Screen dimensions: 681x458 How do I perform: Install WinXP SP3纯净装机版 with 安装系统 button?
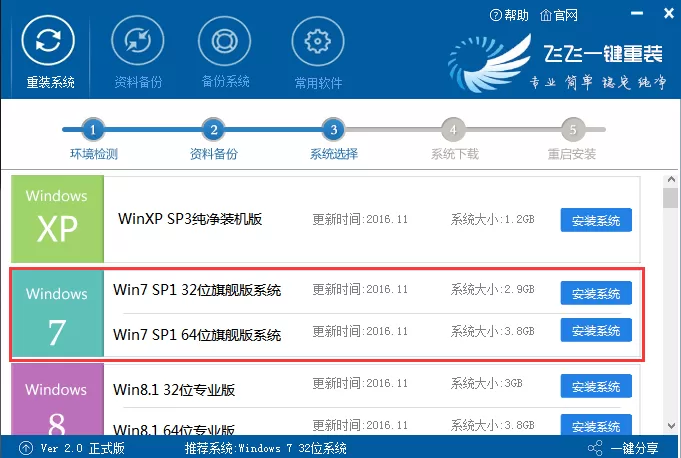(596, 220)
